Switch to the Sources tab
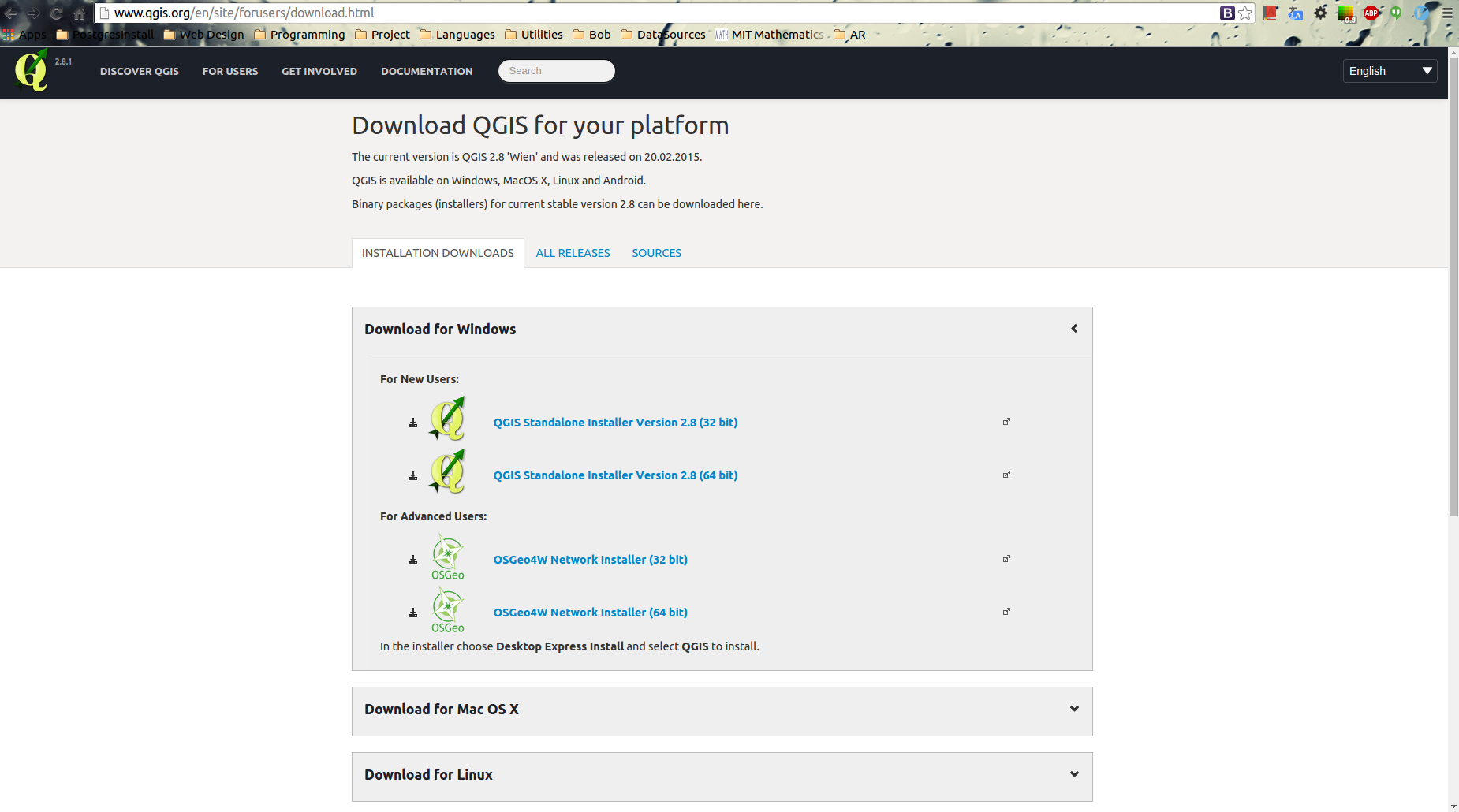This screenshot has height=812, width=1459. [x=657, y=253]
